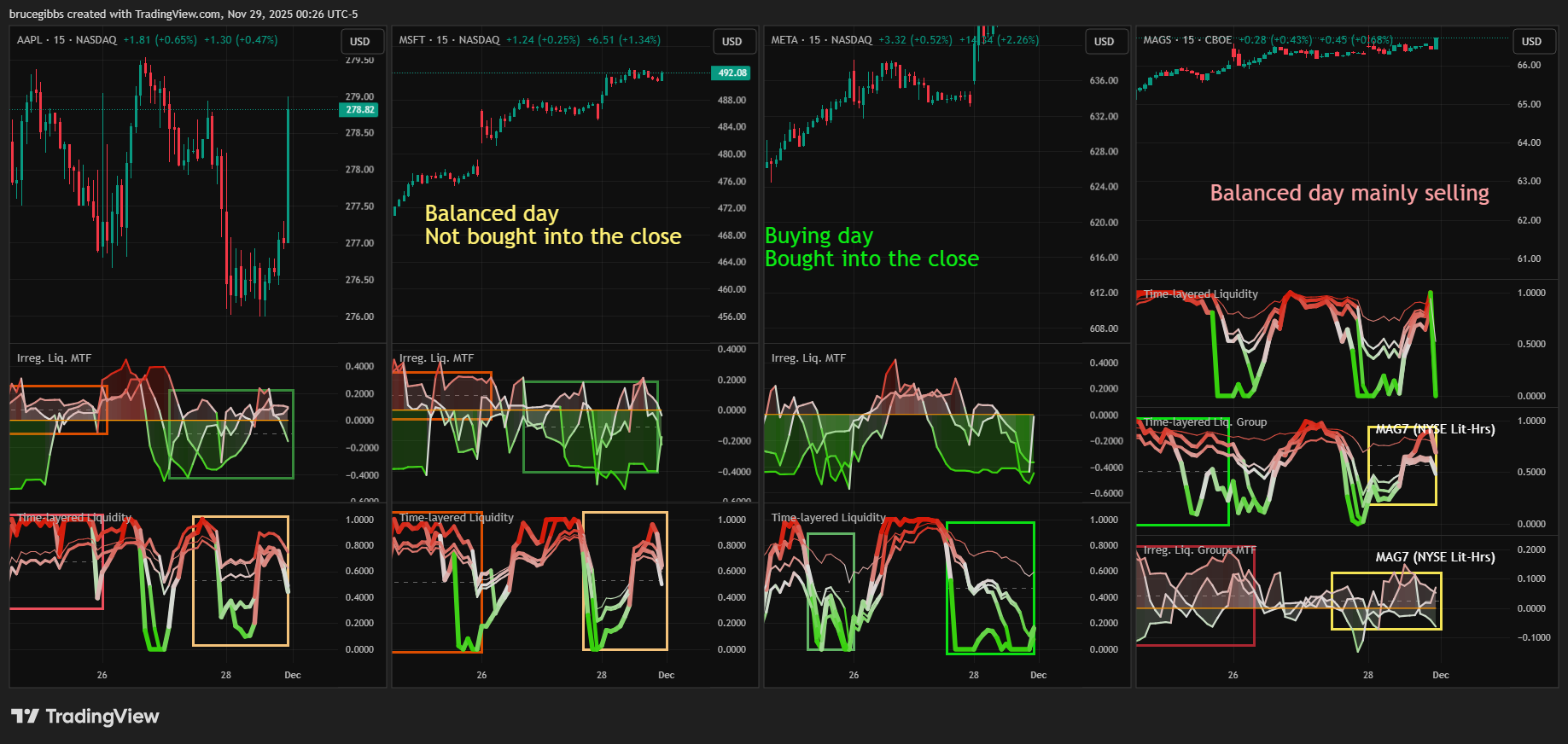Open the USD currency selector on the META chart

tap(1104, 41)
